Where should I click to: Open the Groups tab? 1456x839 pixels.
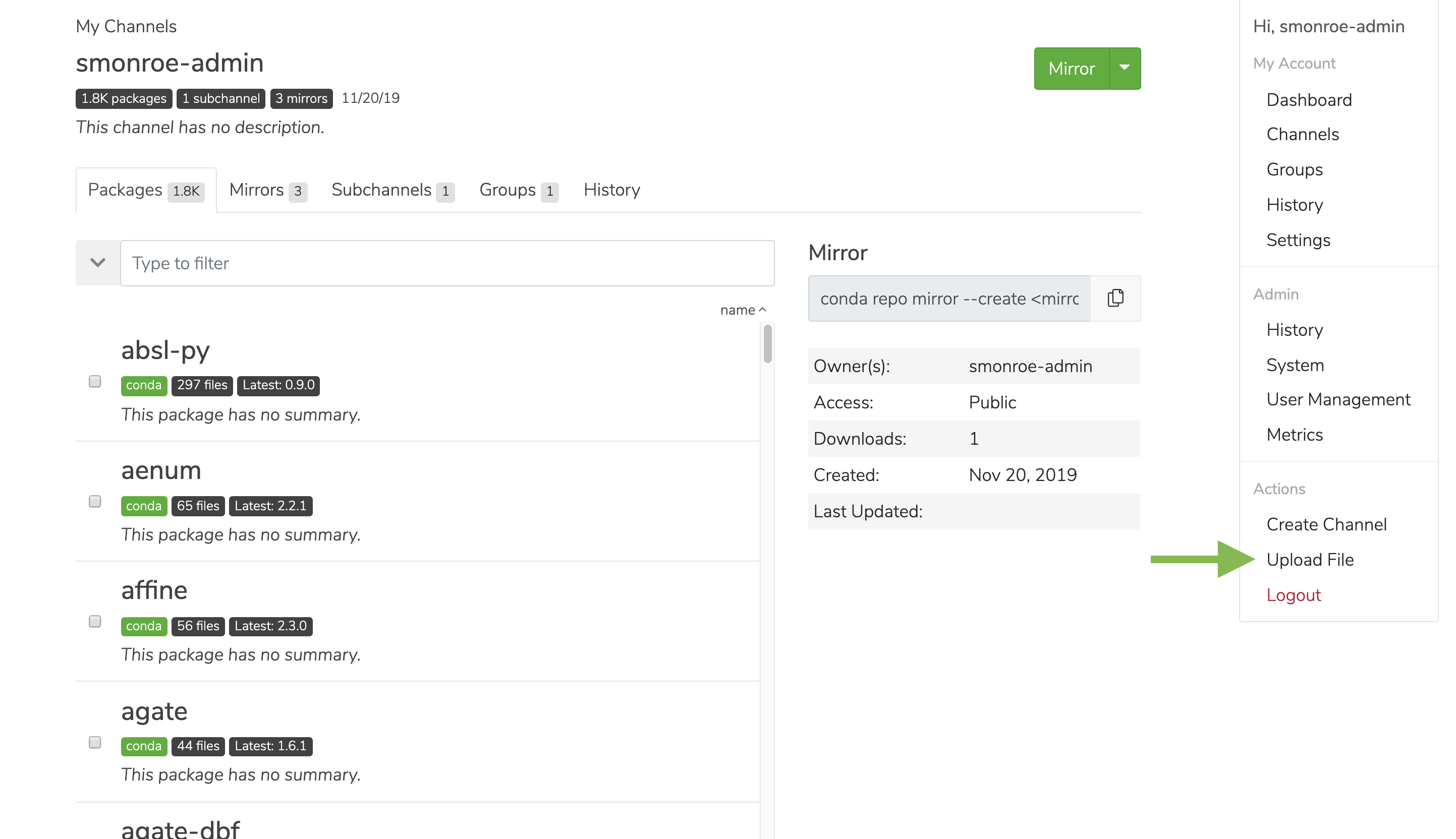tap(519, 190)
